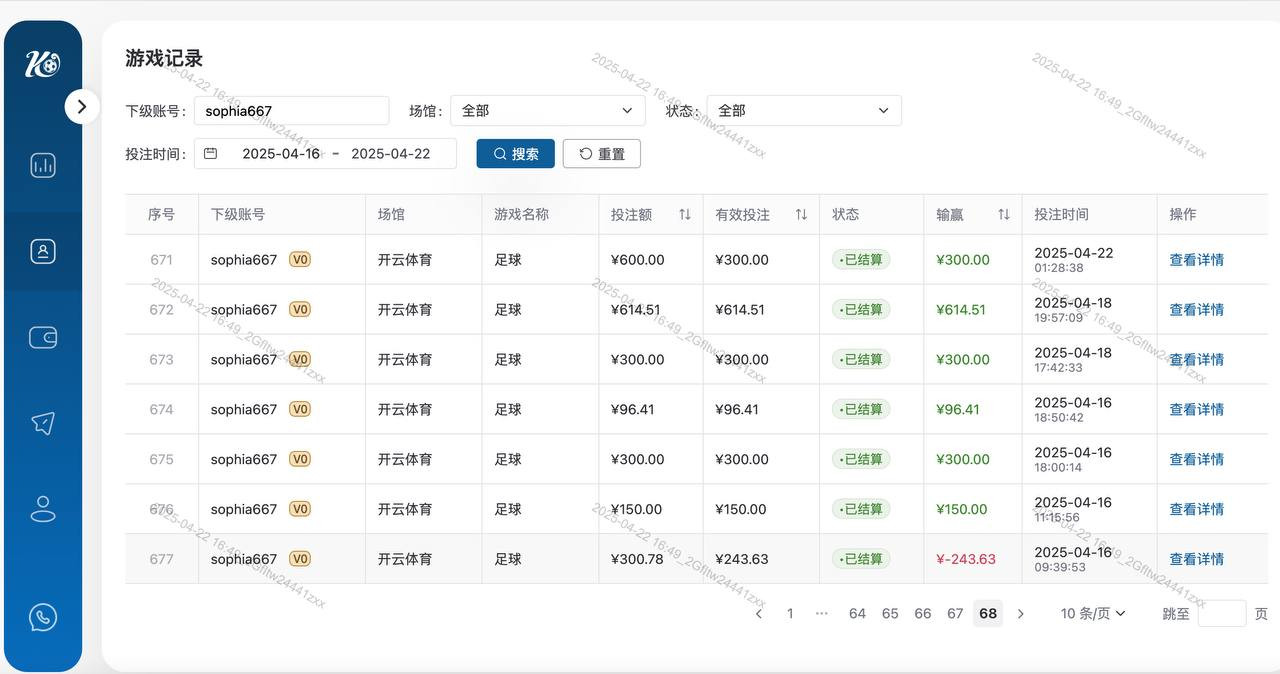The width and height of the screenshot is (1280, 674).
Task: Click the 重置 reset button
Action: [601, 153]
